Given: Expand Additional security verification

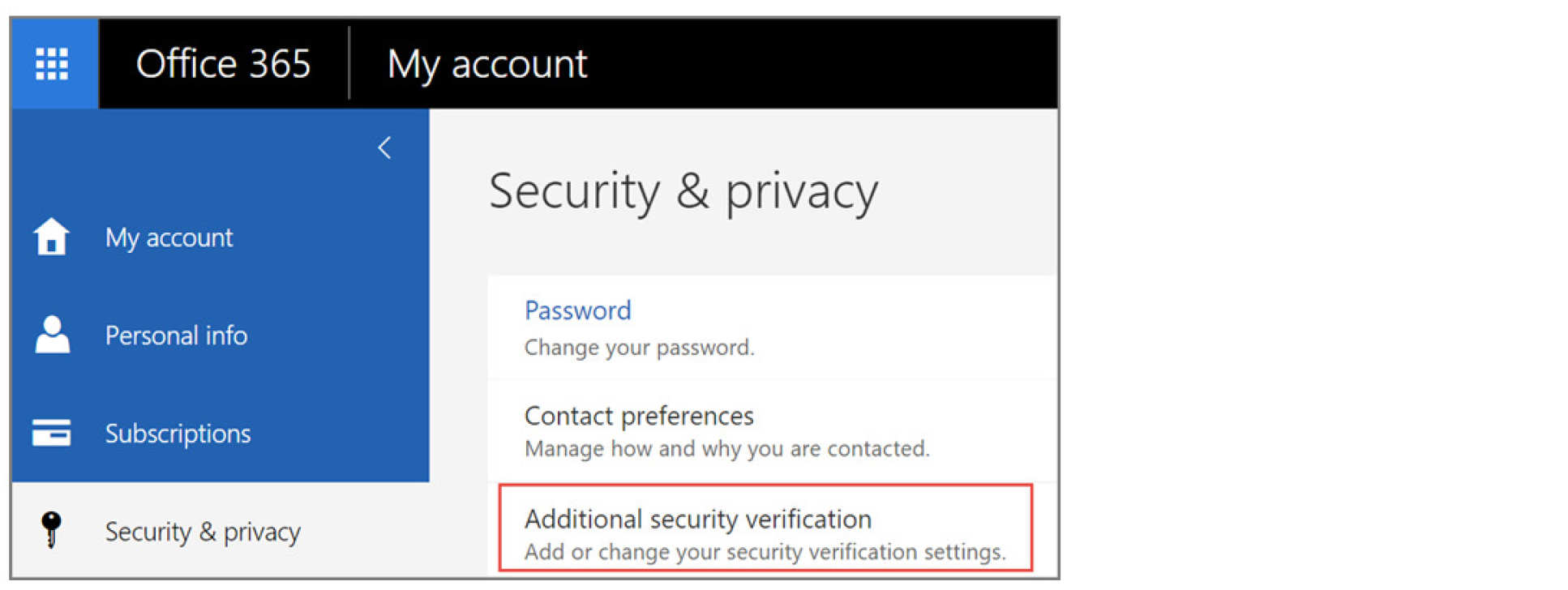Looking at the screenshot, I should pos(697,519).
